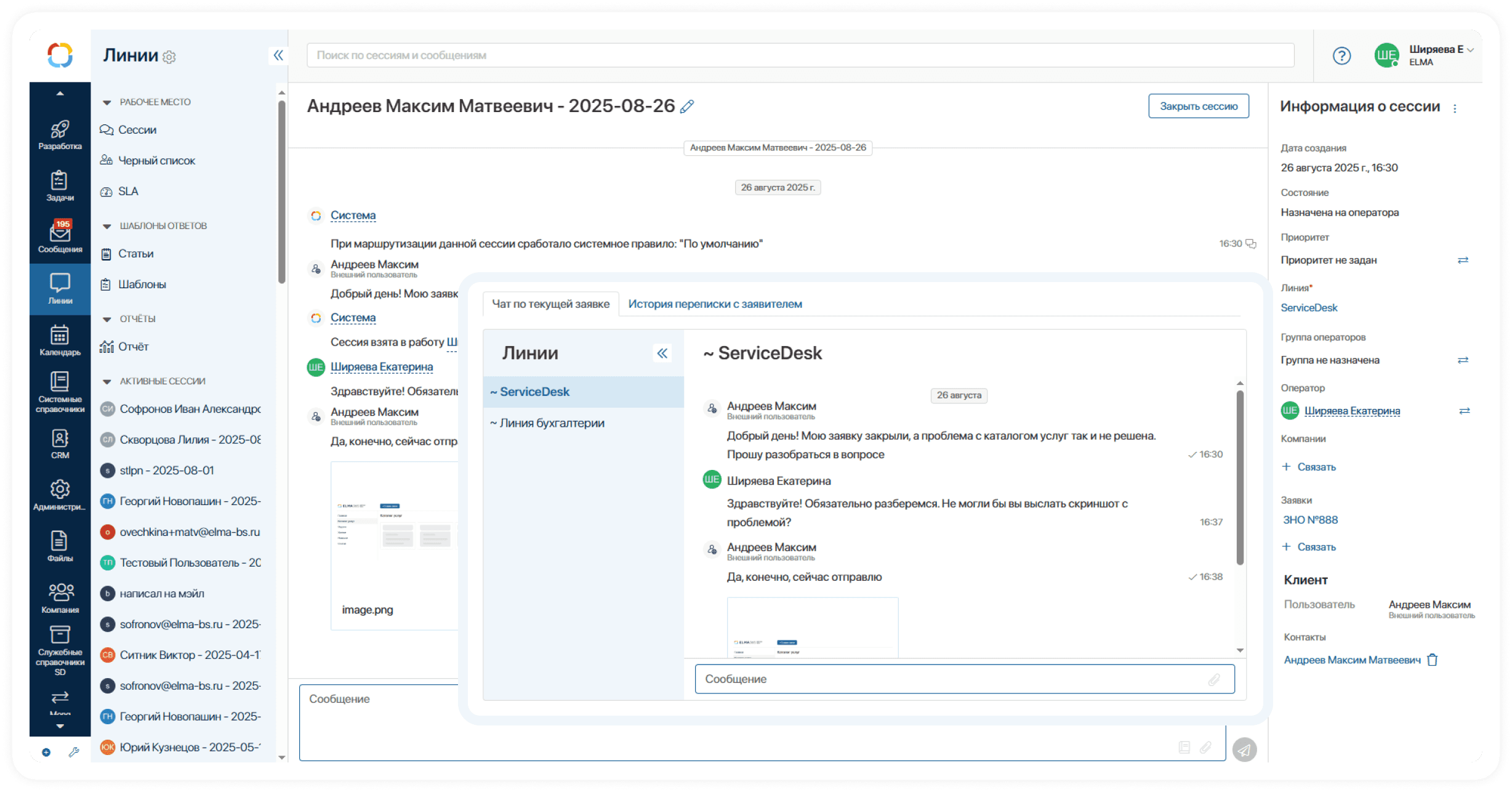Open Системные справочники in the sidebar
Screen dimensions: 1512x792
point(60,392)
